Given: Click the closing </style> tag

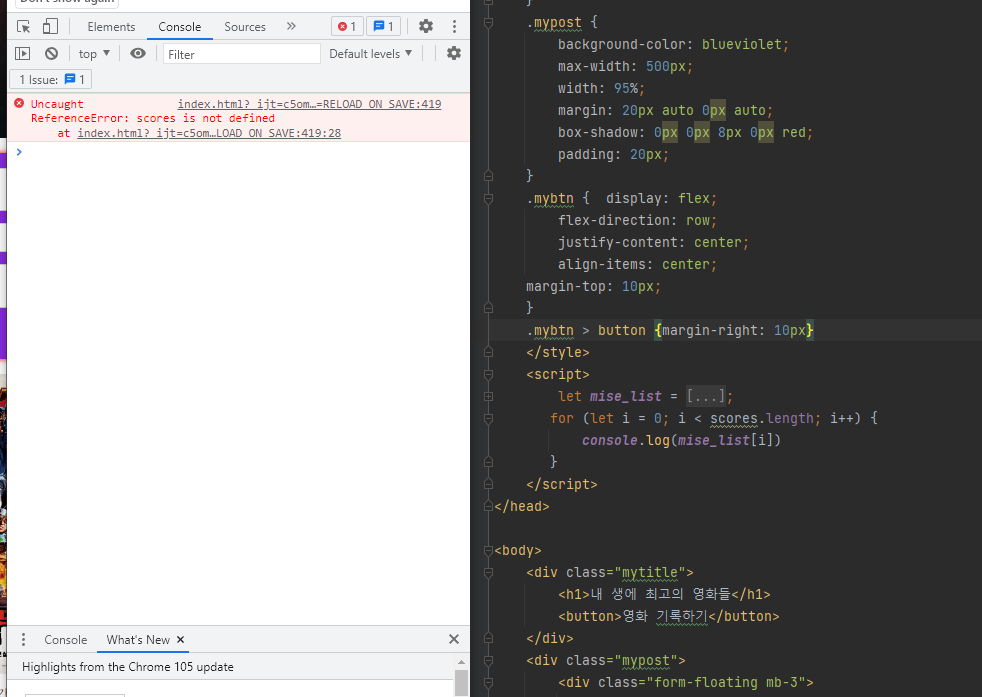Looking at the screenshot, I should click(x=557, y=353).
